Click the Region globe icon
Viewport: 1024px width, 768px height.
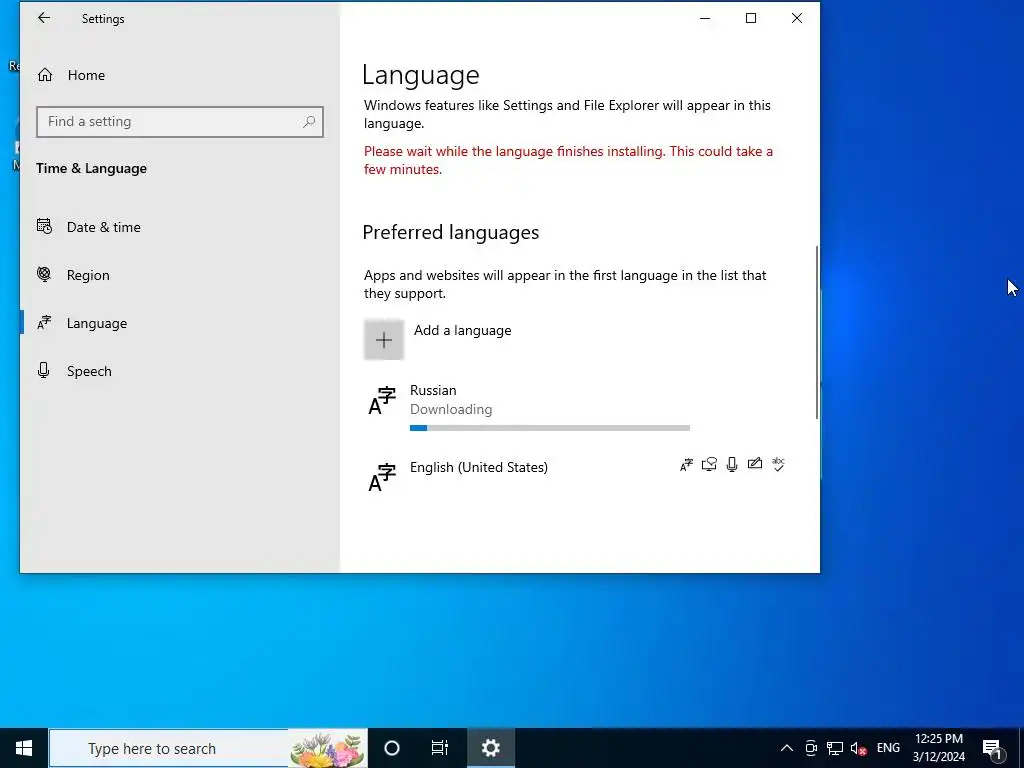[44, 274]
